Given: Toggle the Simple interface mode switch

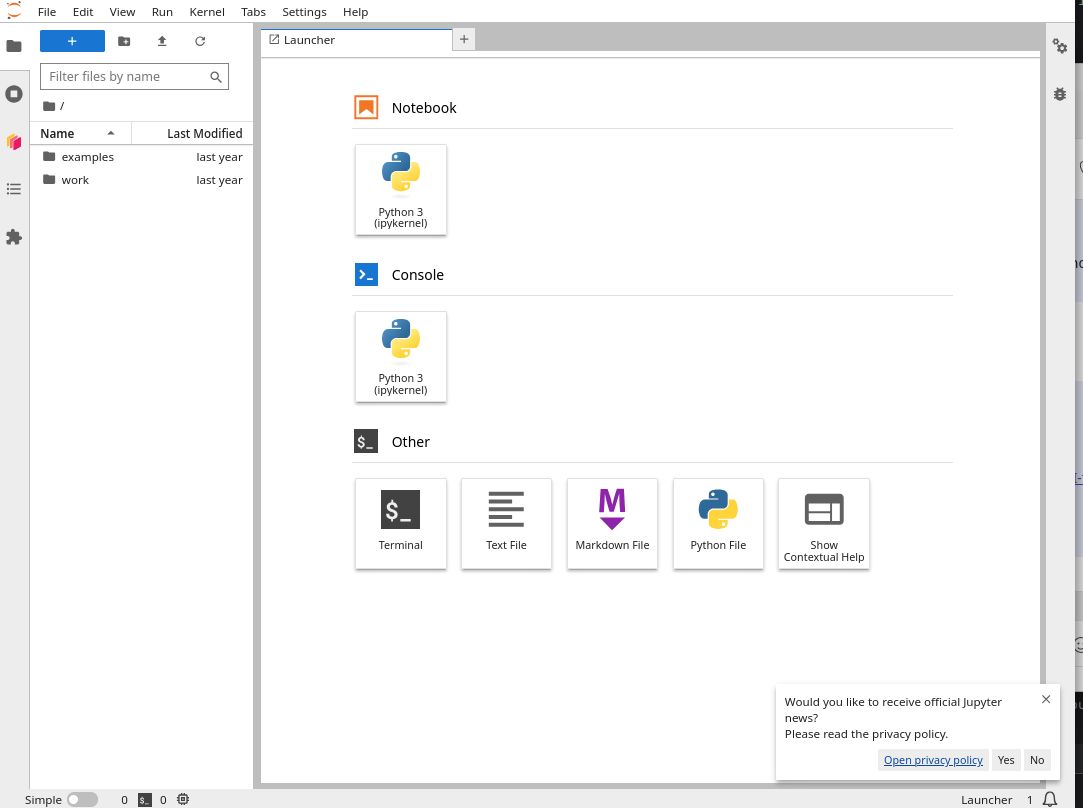Looking at the screenshot, I should (82, 799).
